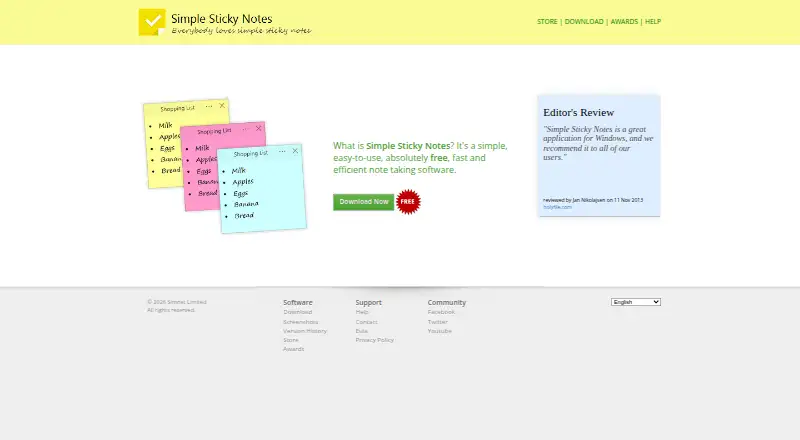Open the language dropdown showing English
This screenshot has width=800, height=440.
tap(636, 302)
